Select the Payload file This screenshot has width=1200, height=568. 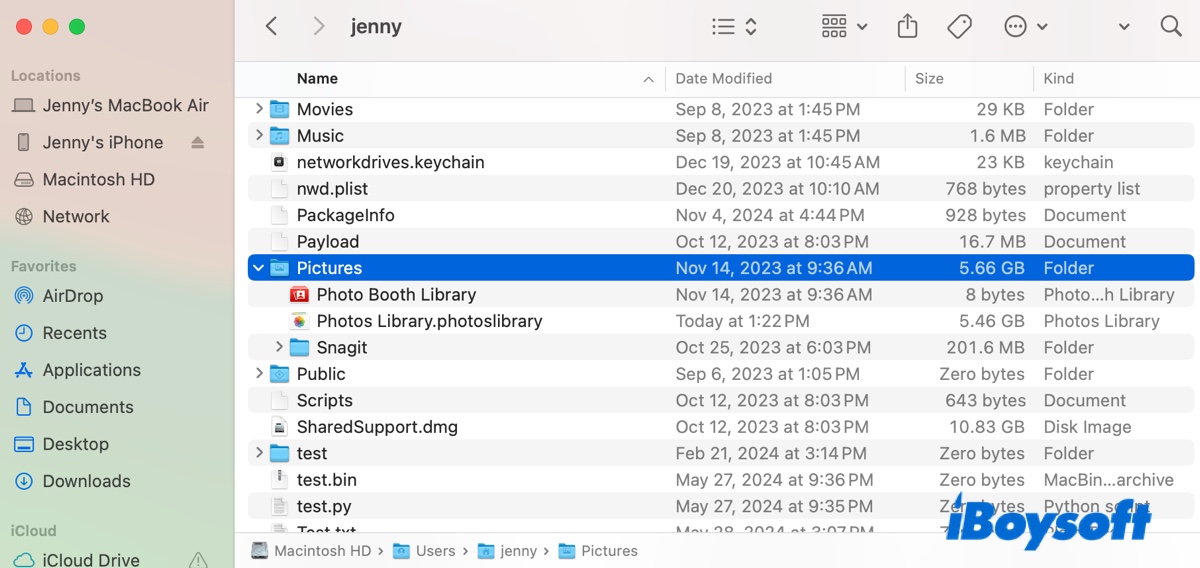[x=327, y=241]
